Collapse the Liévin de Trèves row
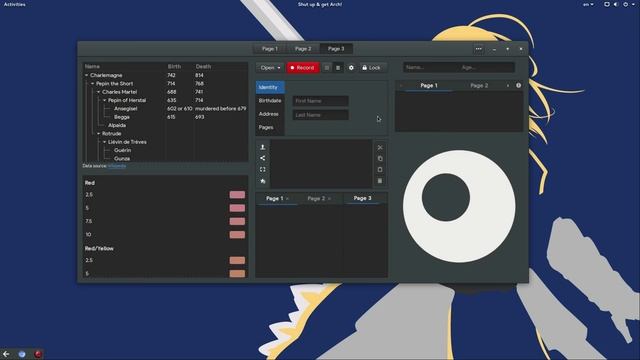This screenshot has width=640, height=360. click(x=105, y=142)
